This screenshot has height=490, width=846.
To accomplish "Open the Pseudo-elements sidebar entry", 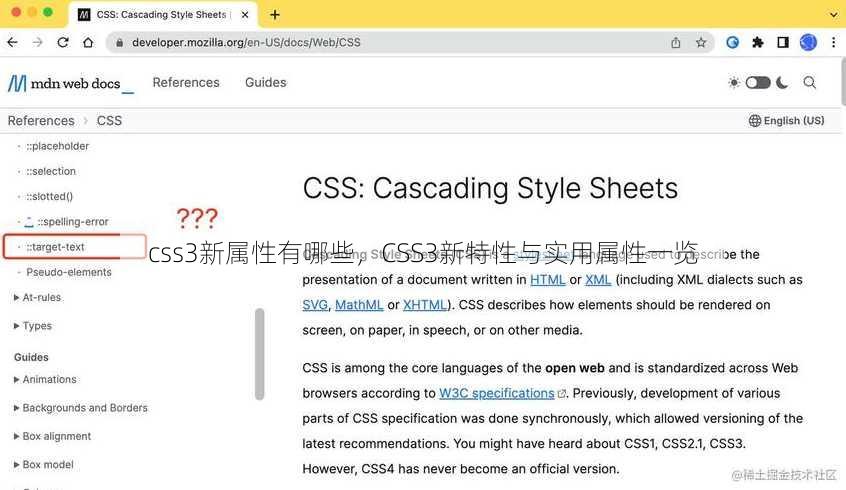I will pyautogui.click(x=69, y=272).
